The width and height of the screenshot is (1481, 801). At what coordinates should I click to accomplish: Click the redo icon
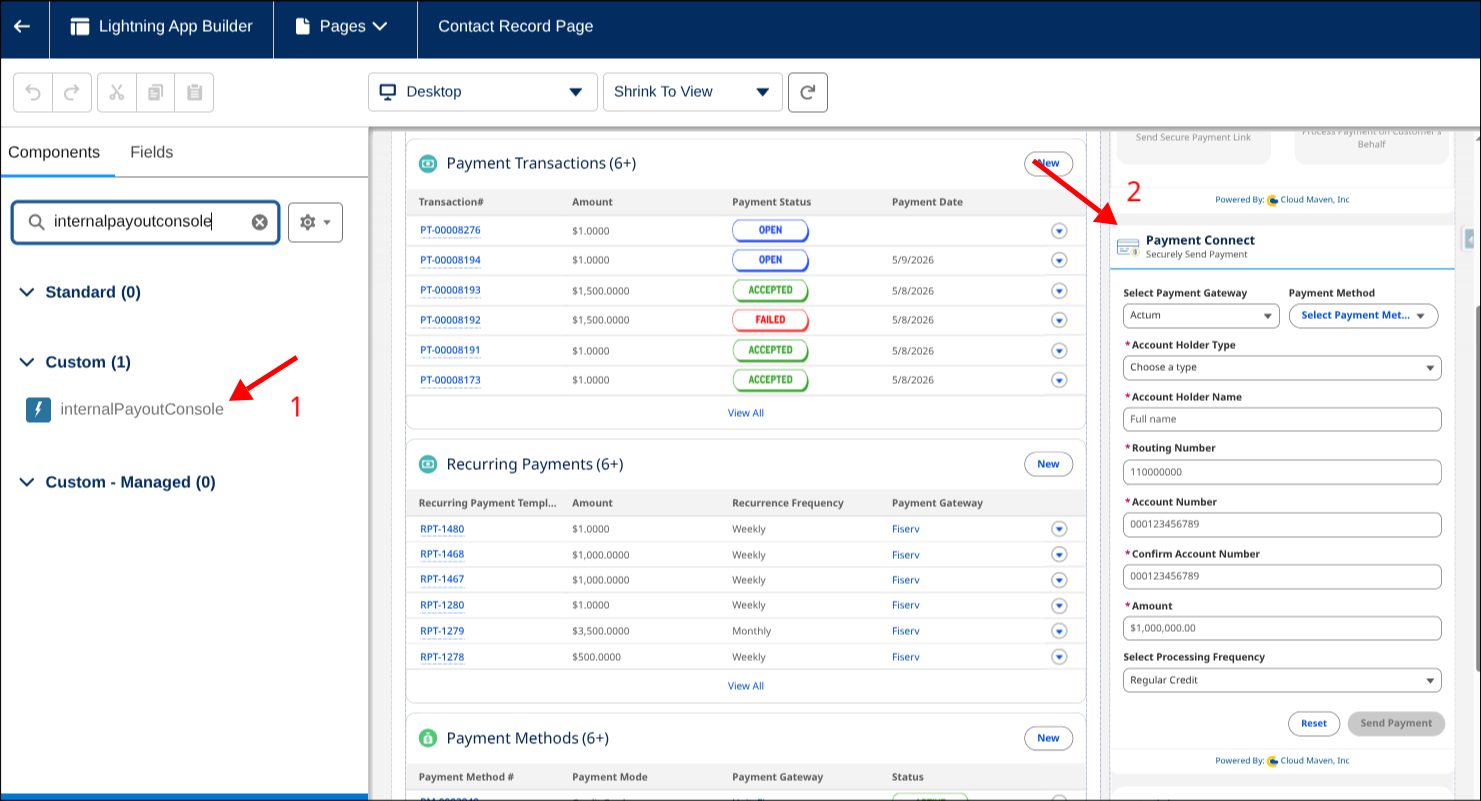(x=72, y=92)
